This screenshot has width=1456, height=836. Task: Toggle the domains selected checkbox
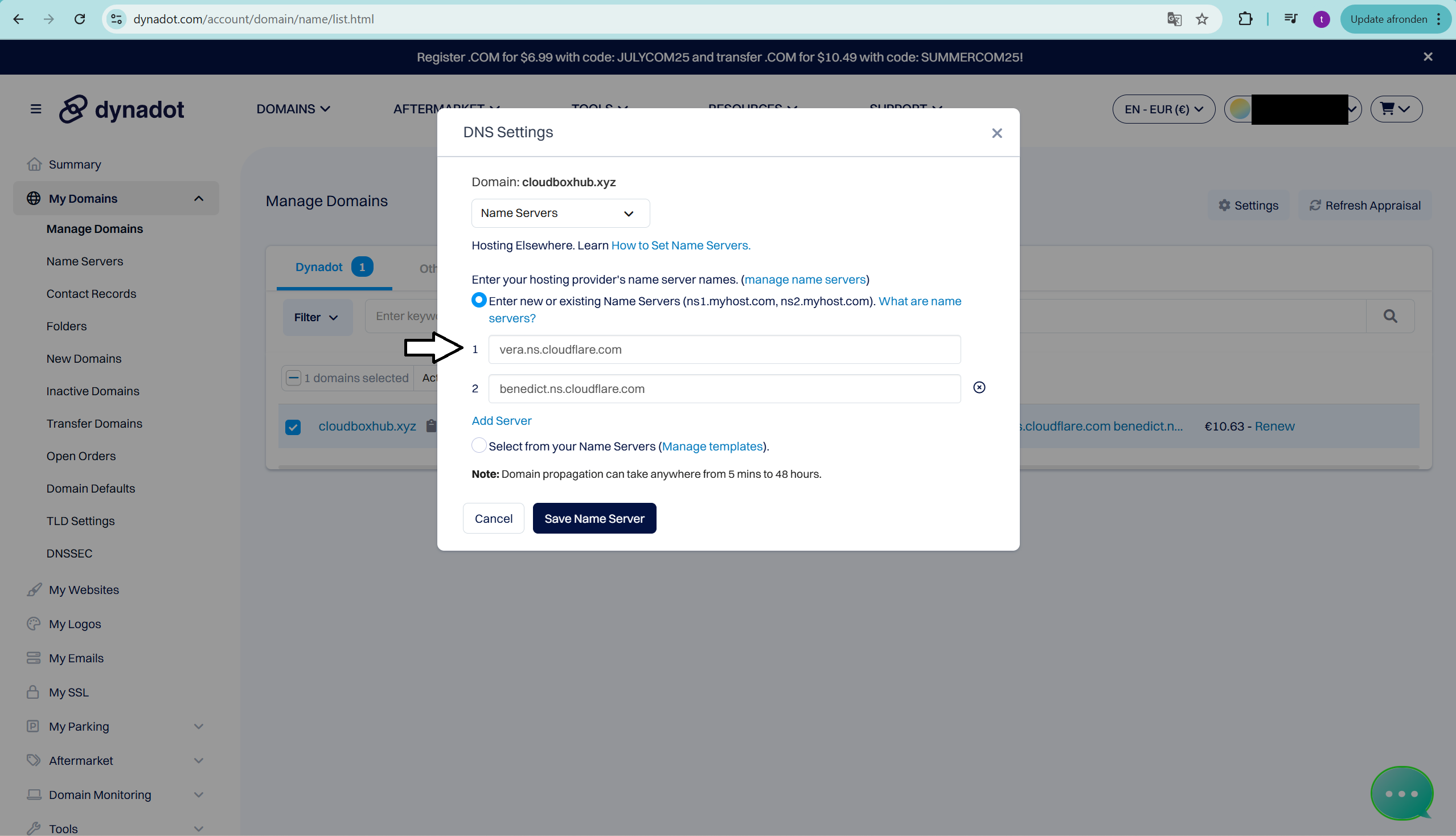coord(293,378)
